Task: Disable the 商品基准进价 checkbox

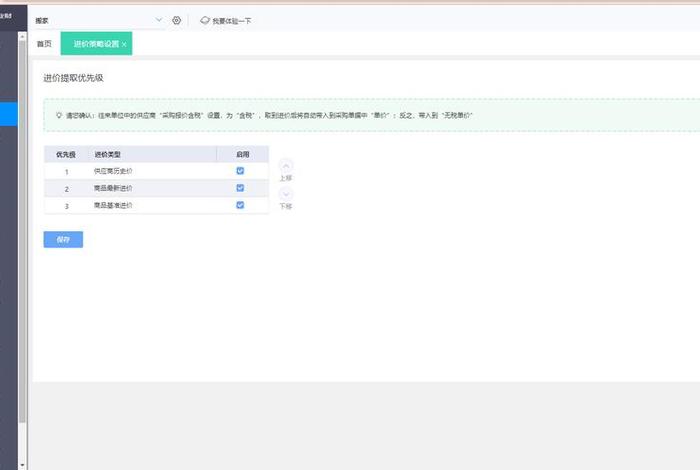Action: pyautogui.click(x=240, y=205)
